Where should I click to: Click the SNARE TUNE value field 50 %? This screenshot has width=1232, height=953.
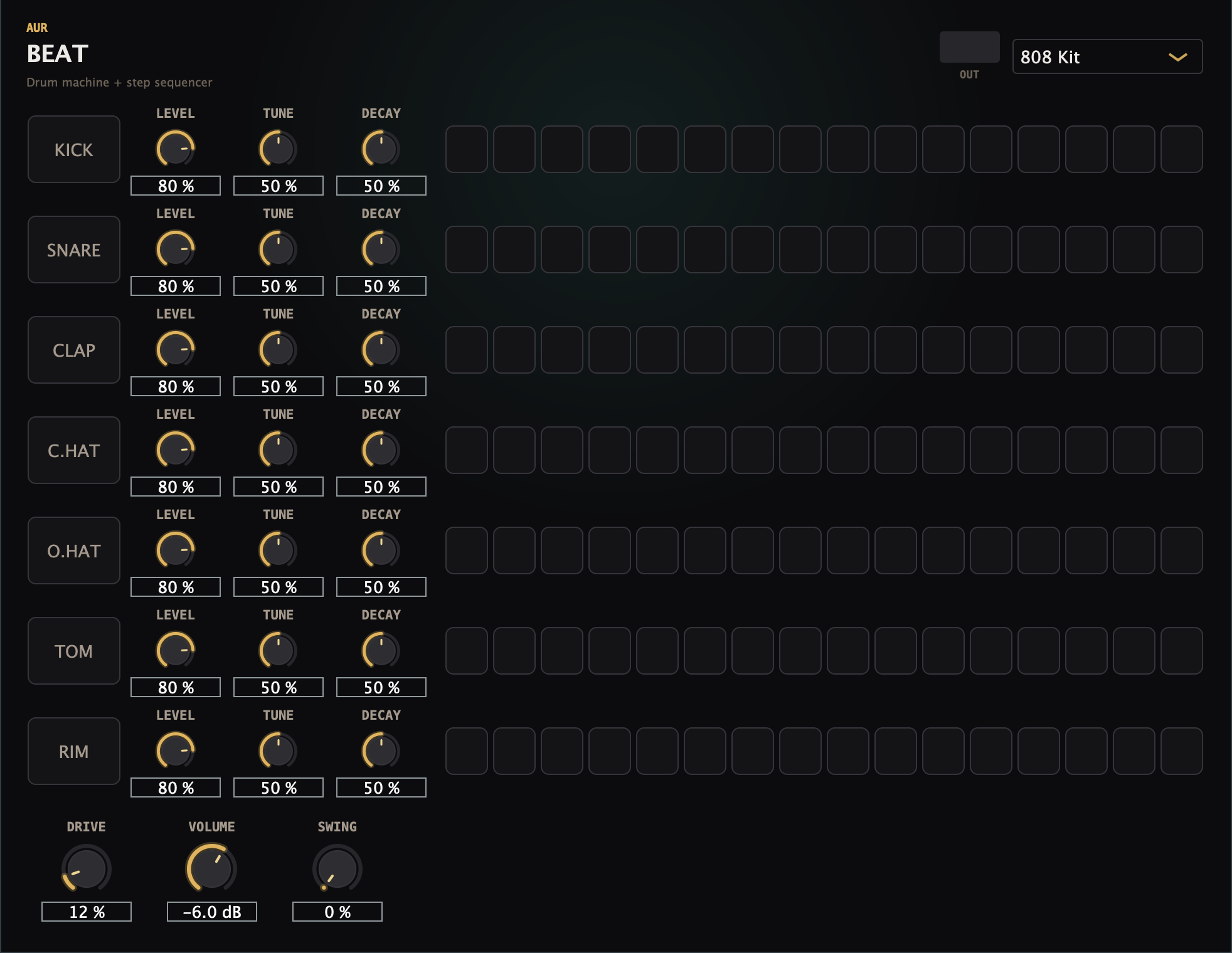pos(279,286)
